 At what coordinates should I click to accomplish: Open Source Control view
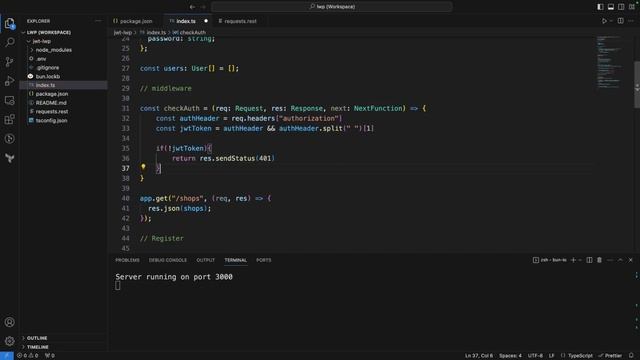(x=10, y=62)
